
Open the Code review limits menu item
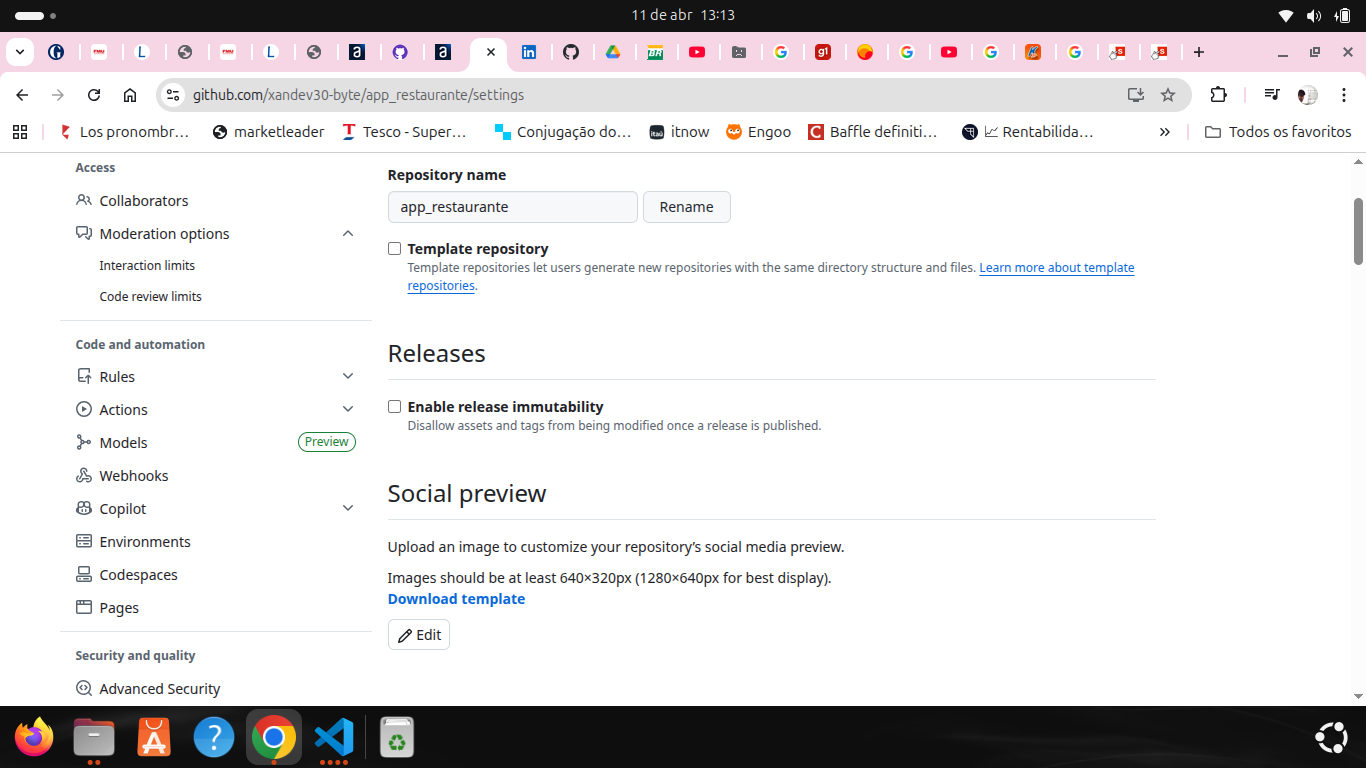pyautogui.click(x=151, y=296)
